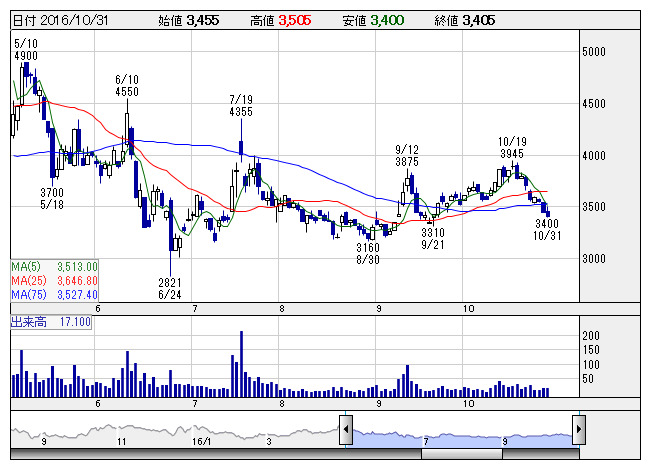This screenshot has width=652, height=469.
Task: Click the 出来高 volume label
Action: click(50, 322)
